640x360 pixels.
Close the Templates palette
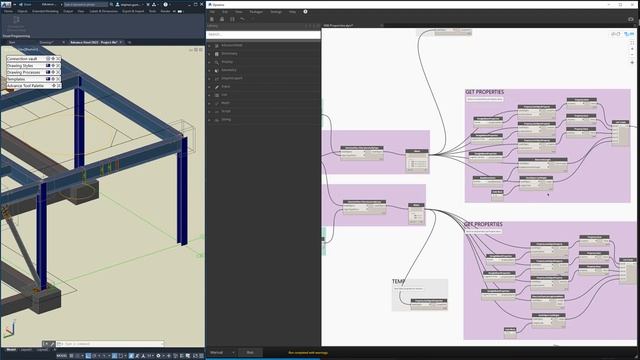click(58, 79)
